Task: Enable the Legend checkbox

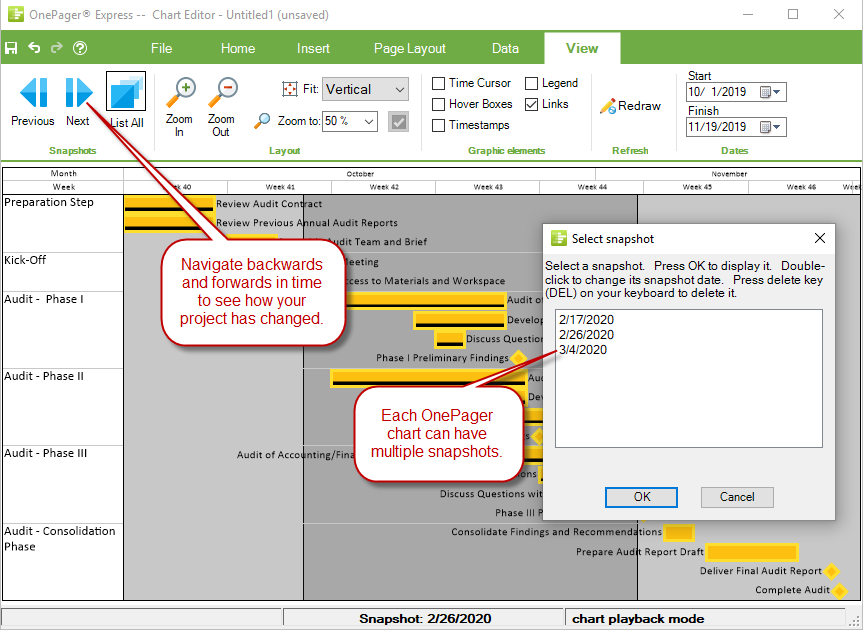Action: 531,83
